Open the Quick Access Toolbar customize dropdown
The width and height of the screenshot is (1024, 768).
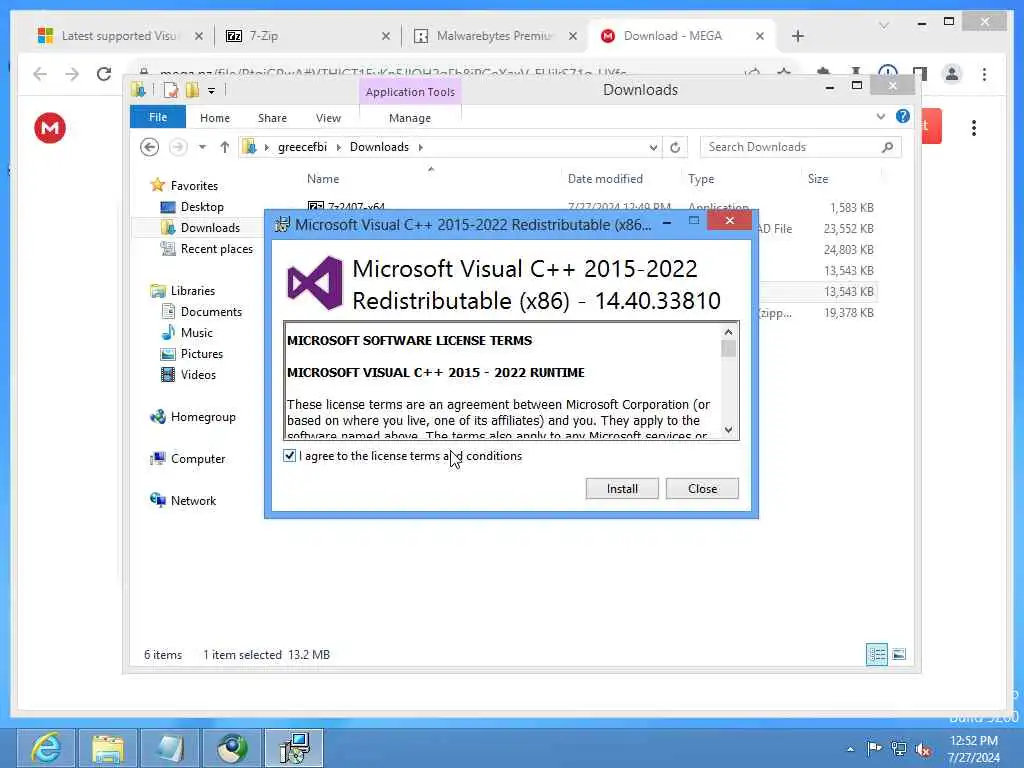click(212, 91)
